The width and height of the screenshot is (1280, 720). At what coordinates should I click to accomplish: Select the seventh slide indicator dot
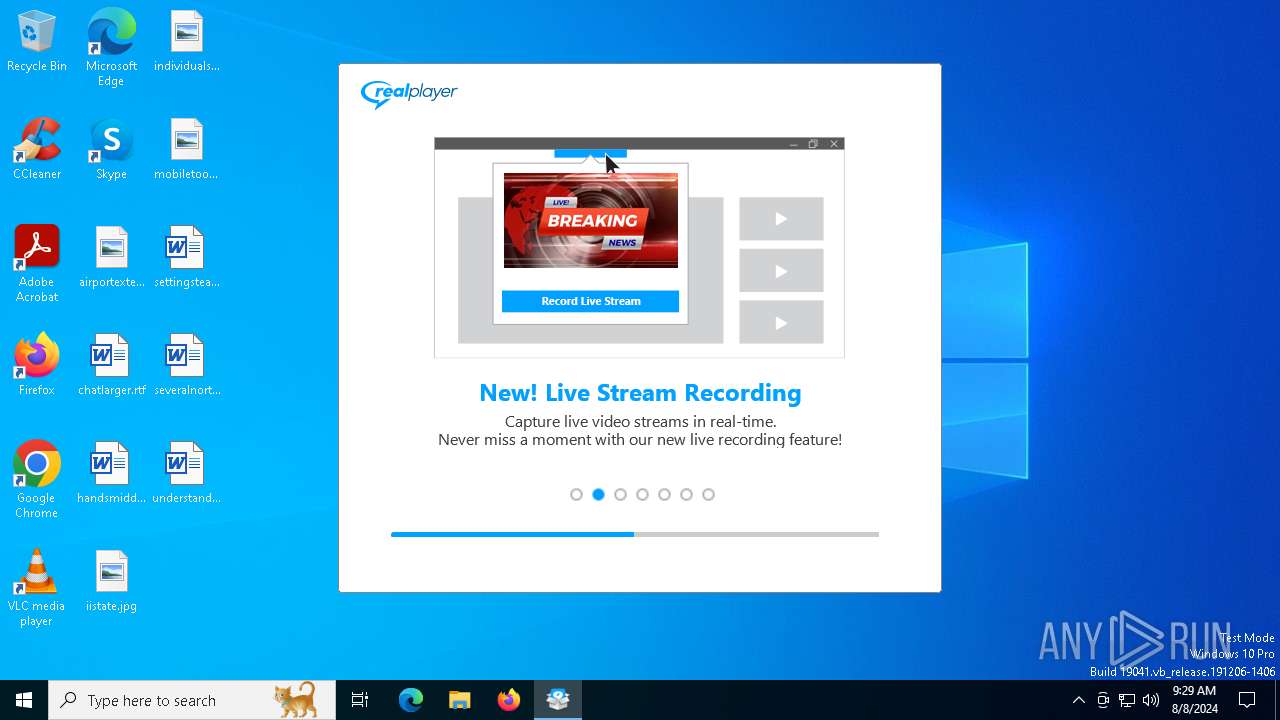[708, 494]
